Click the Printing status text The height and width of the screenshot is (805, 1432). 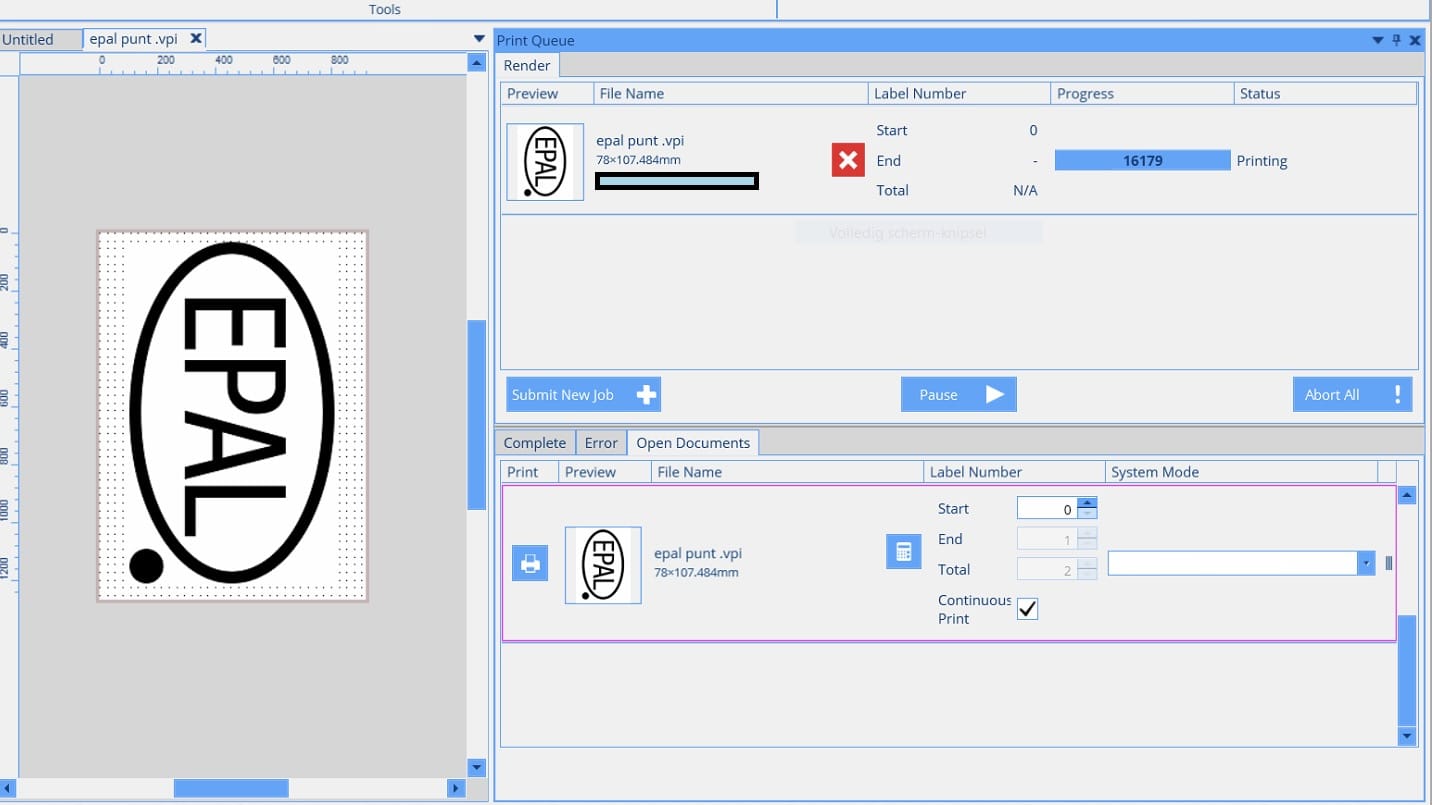click(1262, 161)
